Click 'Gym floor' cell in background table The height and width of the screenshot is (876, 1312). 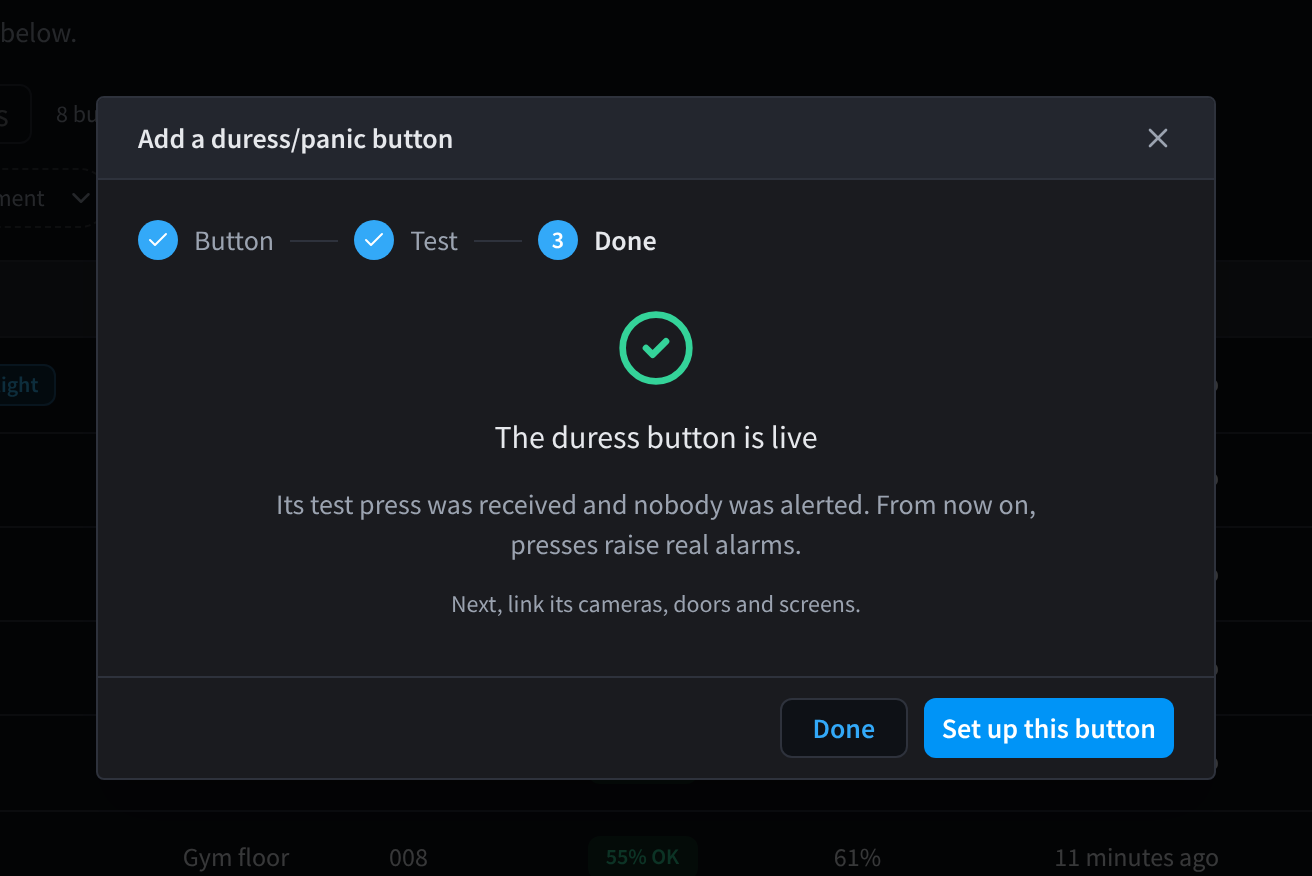(236, 858)
